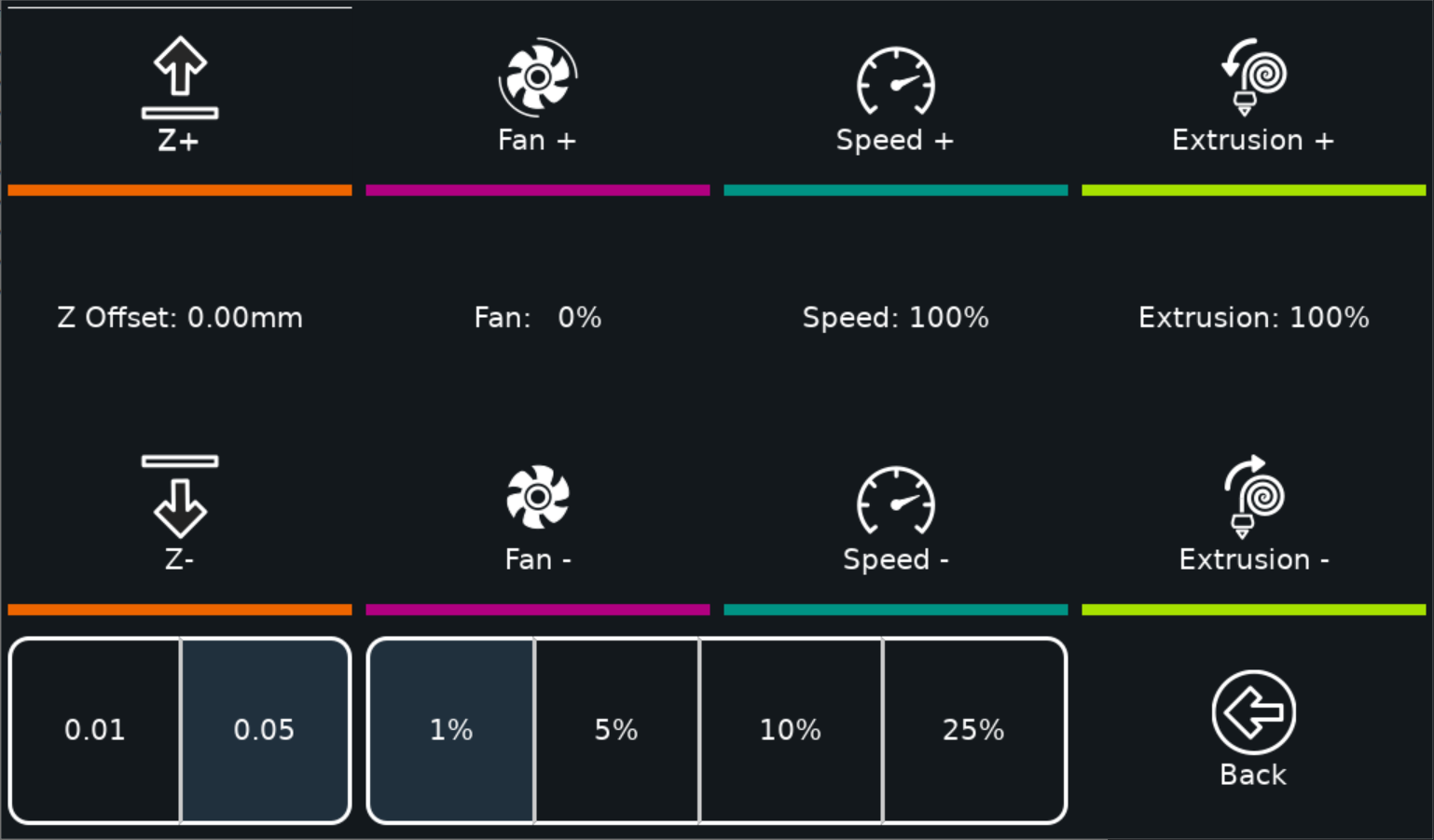Click the Extrusion 100% status label

pos(1254,318)
